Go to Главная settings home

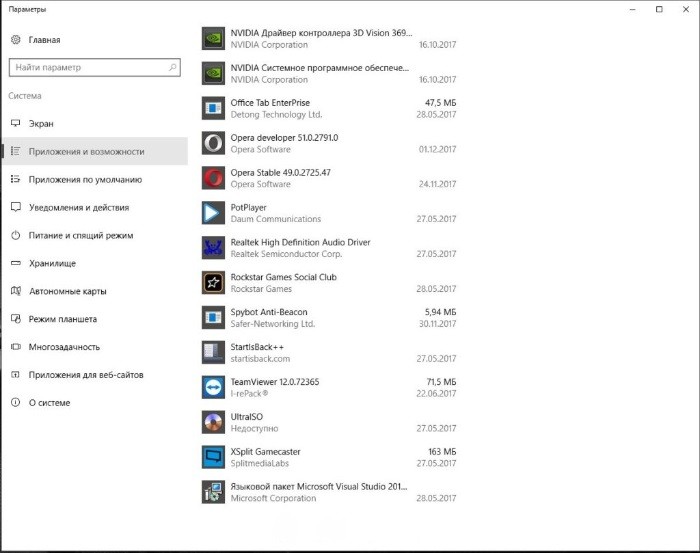(44, 40)
